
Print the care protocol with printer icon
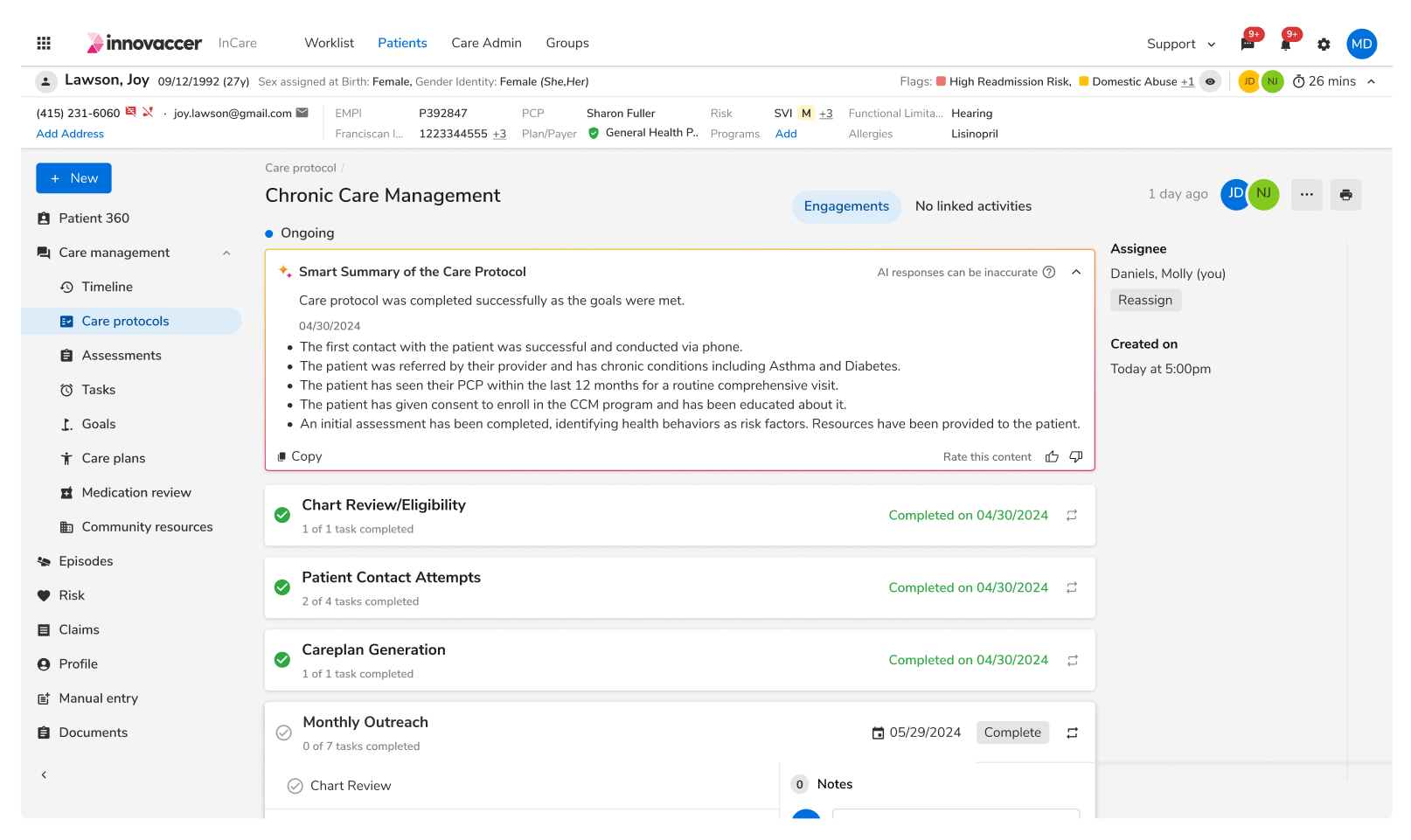[1345, 195]
